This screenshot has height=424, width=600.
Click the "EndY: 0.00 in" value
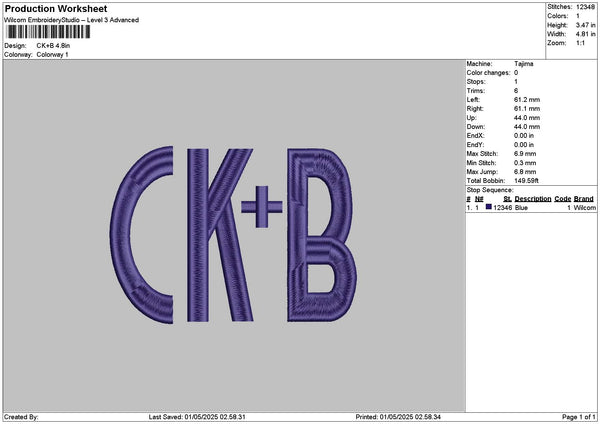[x=524, y=145]
